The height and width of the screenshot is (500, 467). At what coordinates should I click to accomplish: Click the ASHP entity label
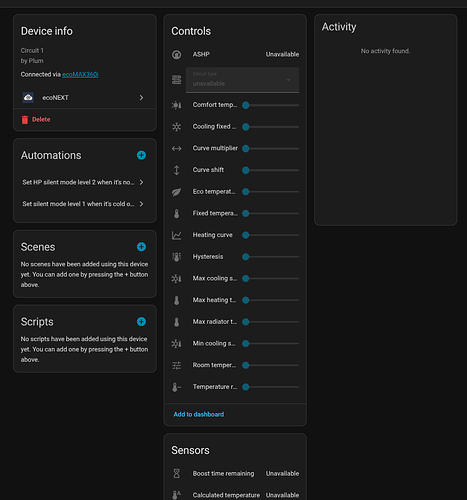[x=201, y=54]
